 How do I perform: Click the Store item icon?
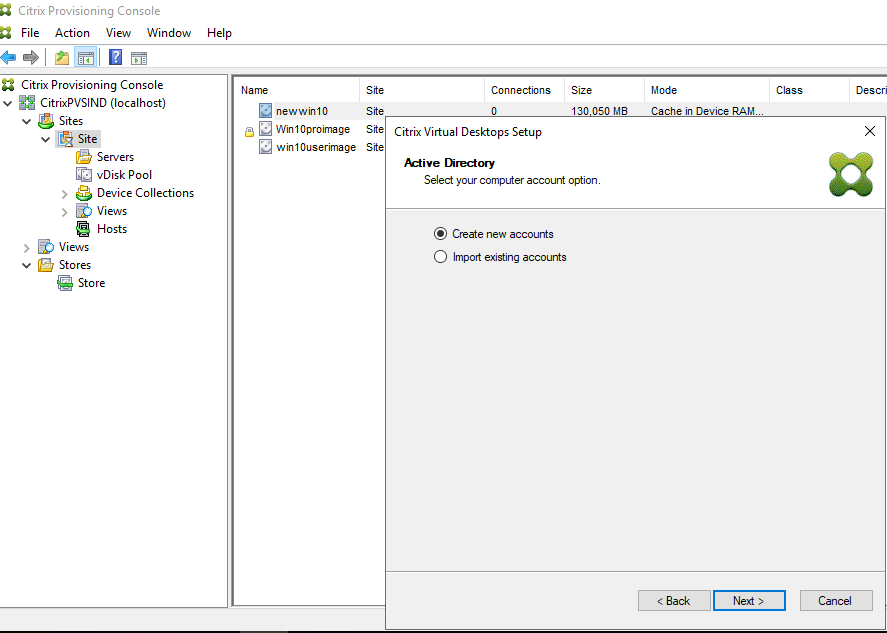point(65,283)
